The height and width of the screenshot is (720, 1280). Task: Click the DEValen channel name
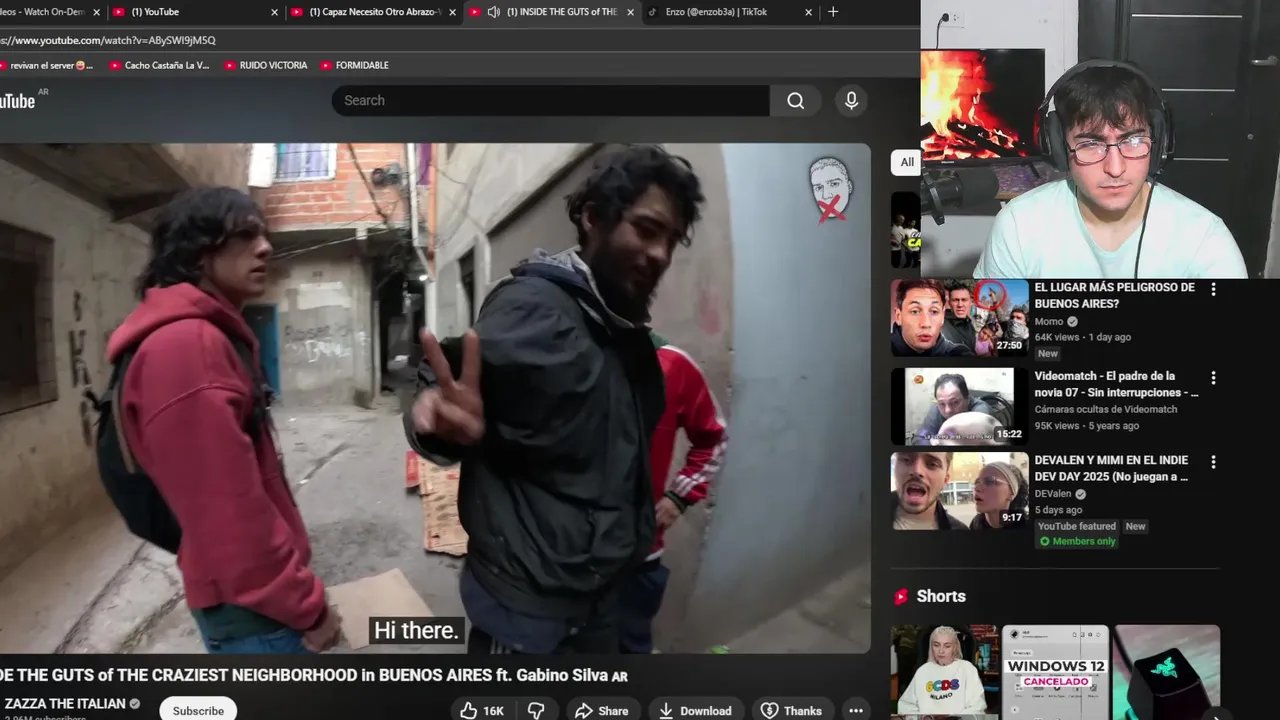(1053, 493)
